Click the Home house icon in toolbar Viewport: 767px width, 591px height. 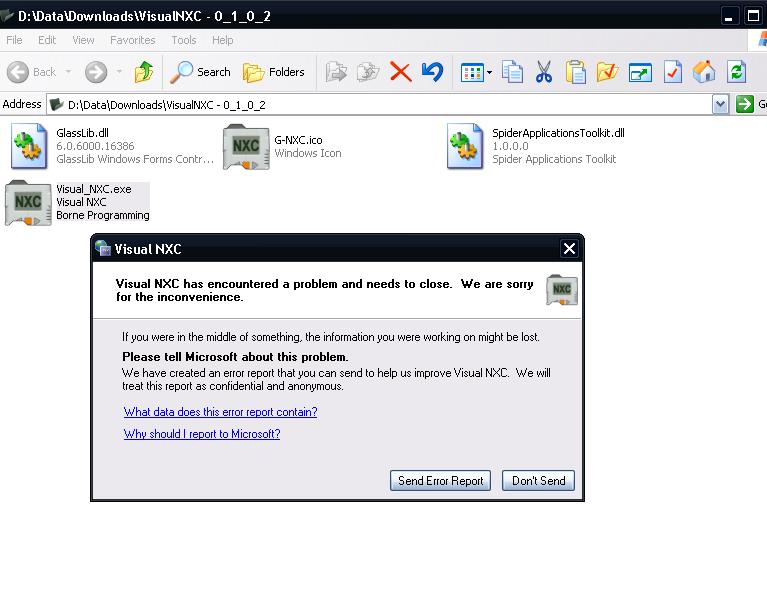click(704, 72)
